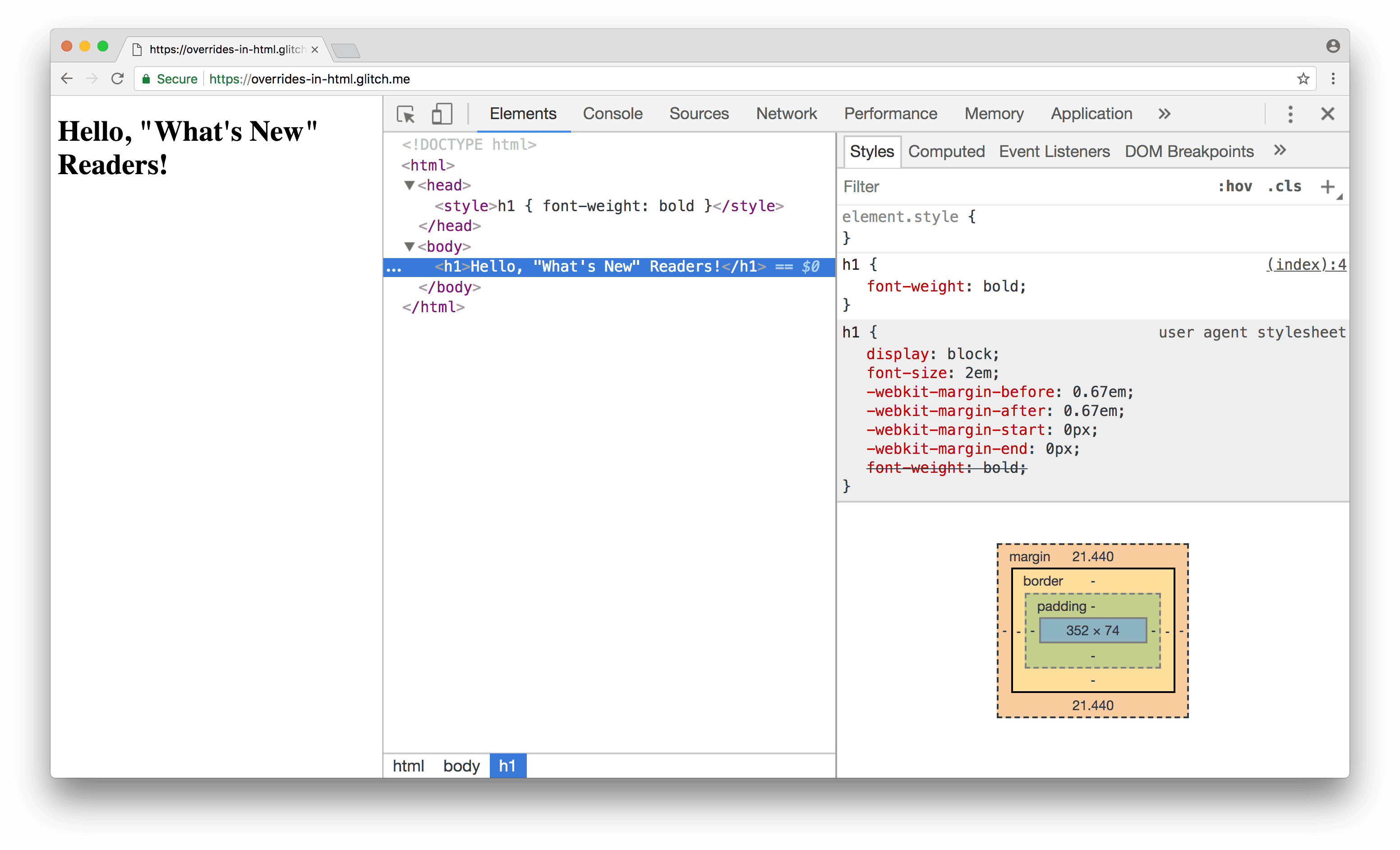Click the Elements panel inspector icon
The width and height of the screenshot is (1400, 850).
click(x=406, y=113)
